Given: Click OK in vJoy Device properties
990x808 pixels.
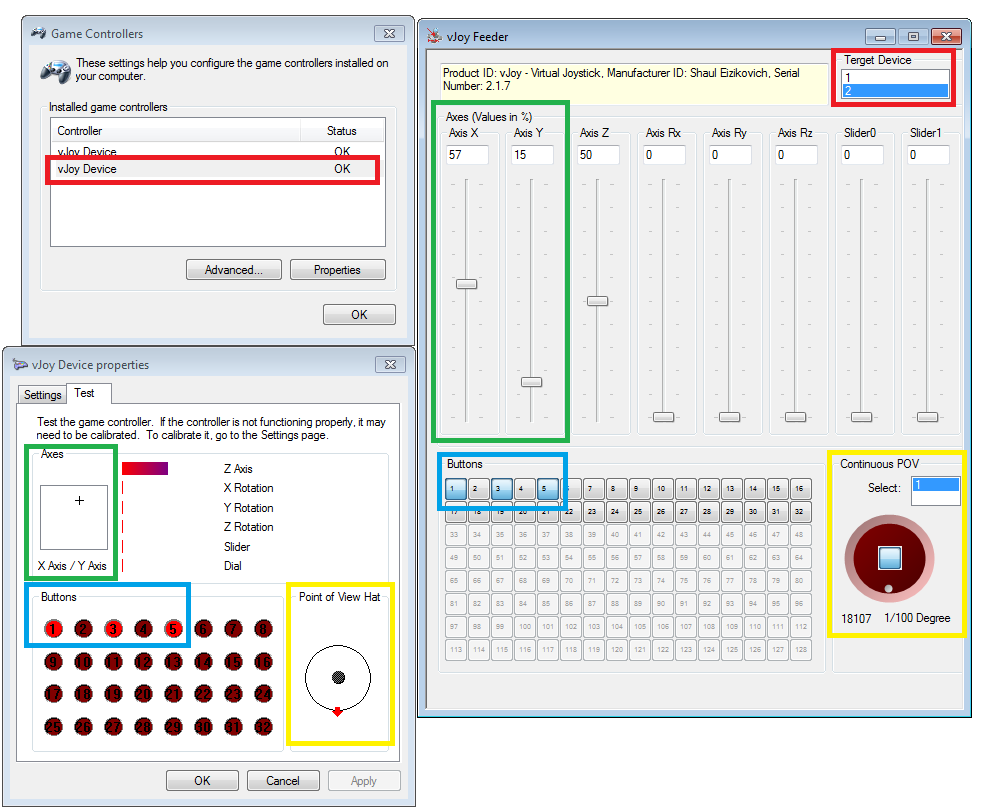Looking at the screenshot, I should (x=203, y=781).
